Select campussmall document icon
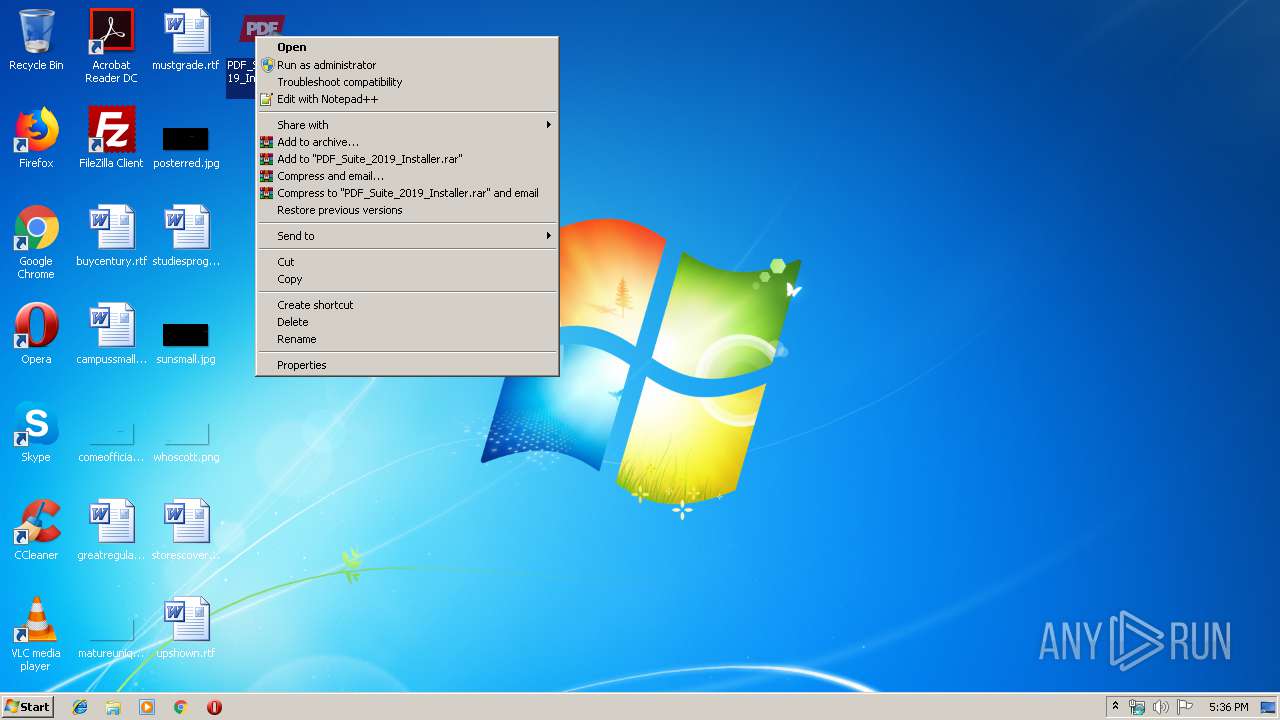The height and width of the screenshot is (720, 1280). coord(111,334)
